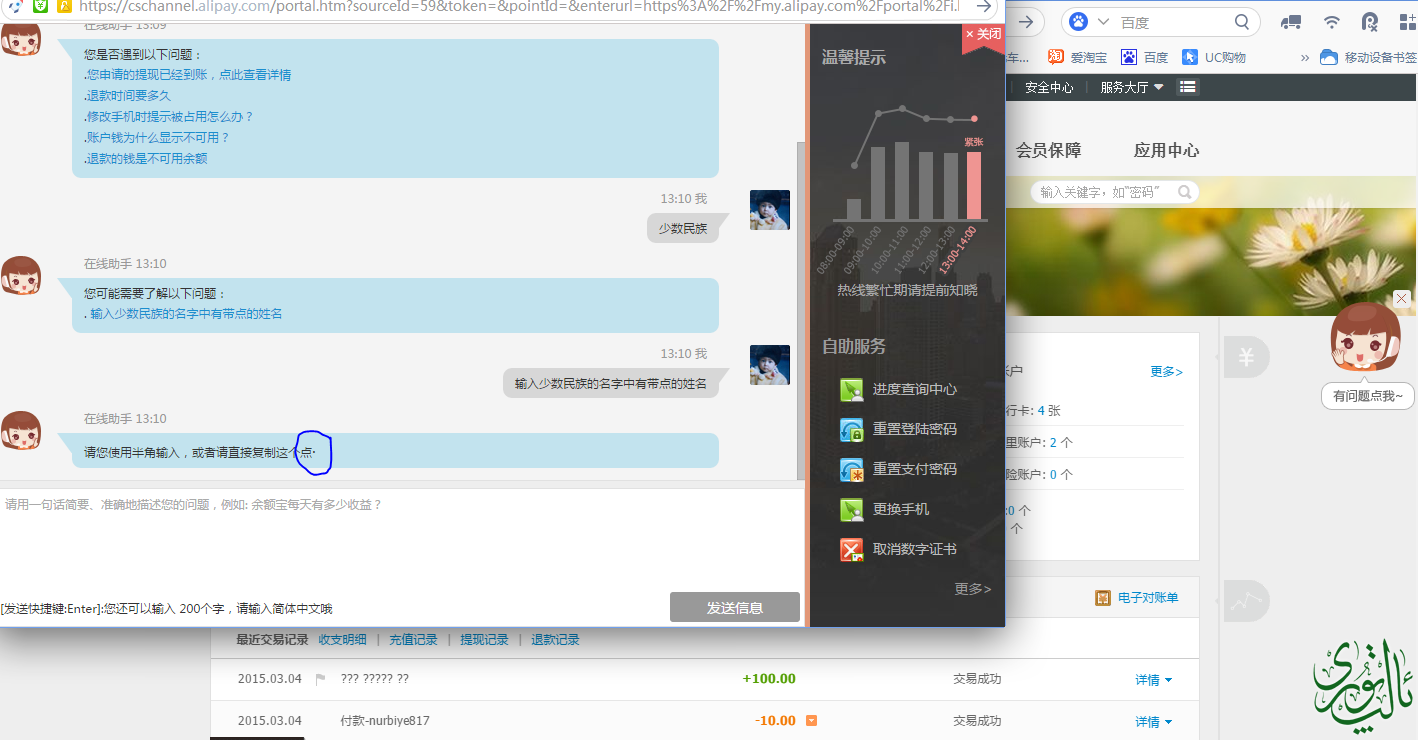Viewport: 1418px width, 740px height.
Task: Click the 重置登陆密码 lock icon
Action: coord(851,430)
